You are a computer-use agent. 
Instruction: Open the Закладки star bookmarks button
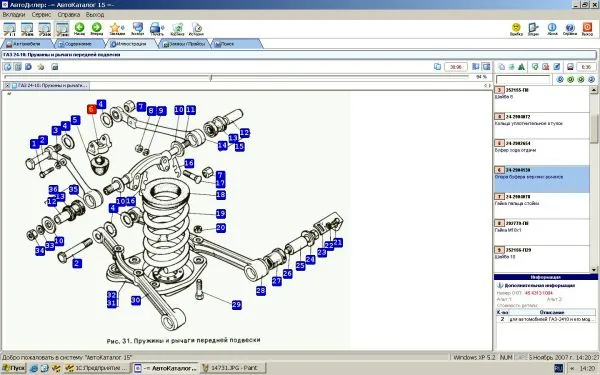116,28
